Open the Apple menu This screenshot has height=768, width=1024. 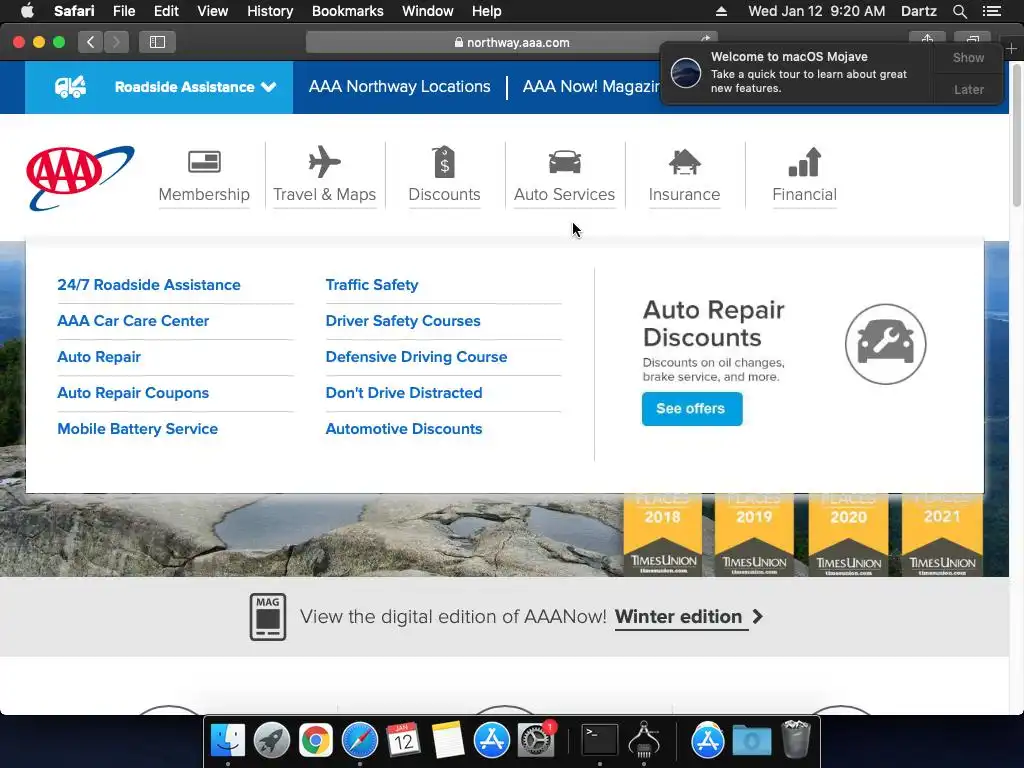point(27,11)
